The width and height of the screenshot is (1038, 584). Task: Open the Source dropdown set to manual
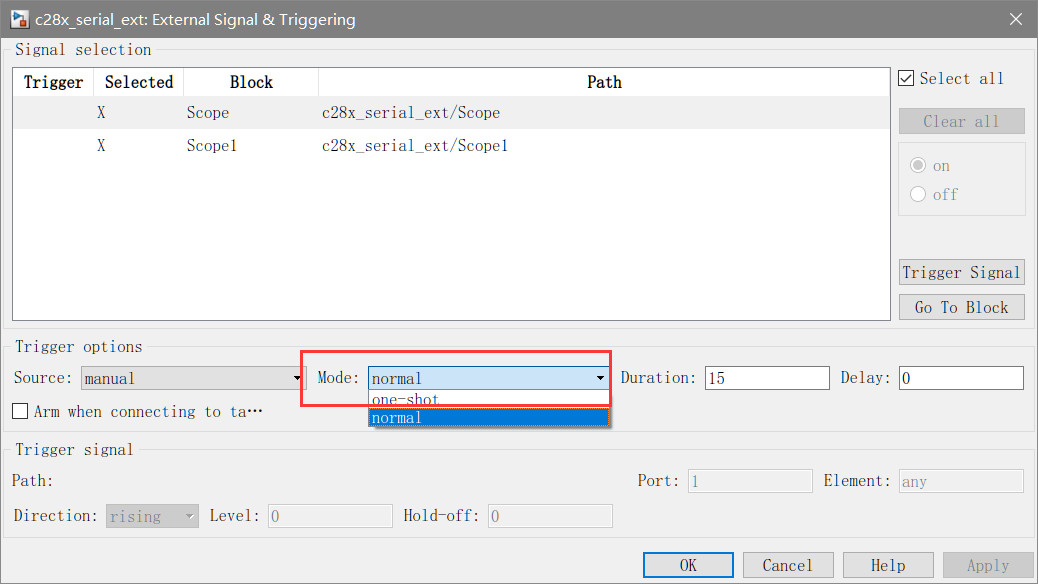point(193,378)
